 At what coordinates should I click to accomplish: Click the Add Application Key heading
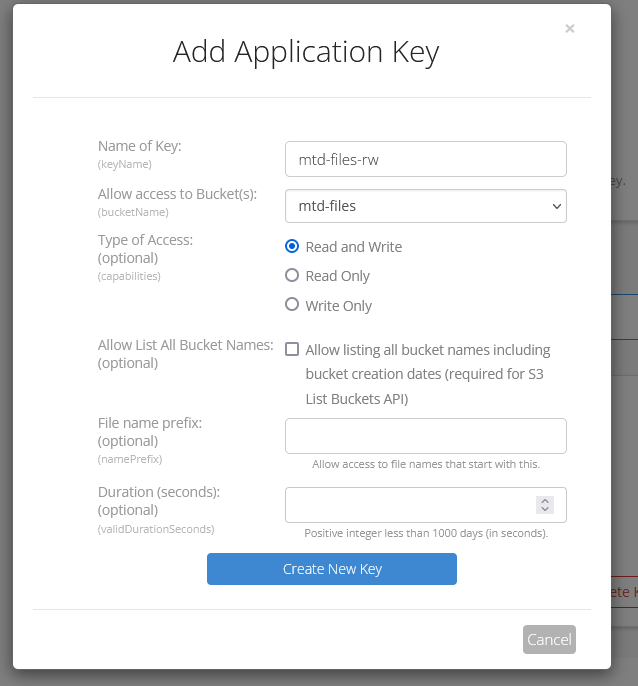[x=305, y=52]
